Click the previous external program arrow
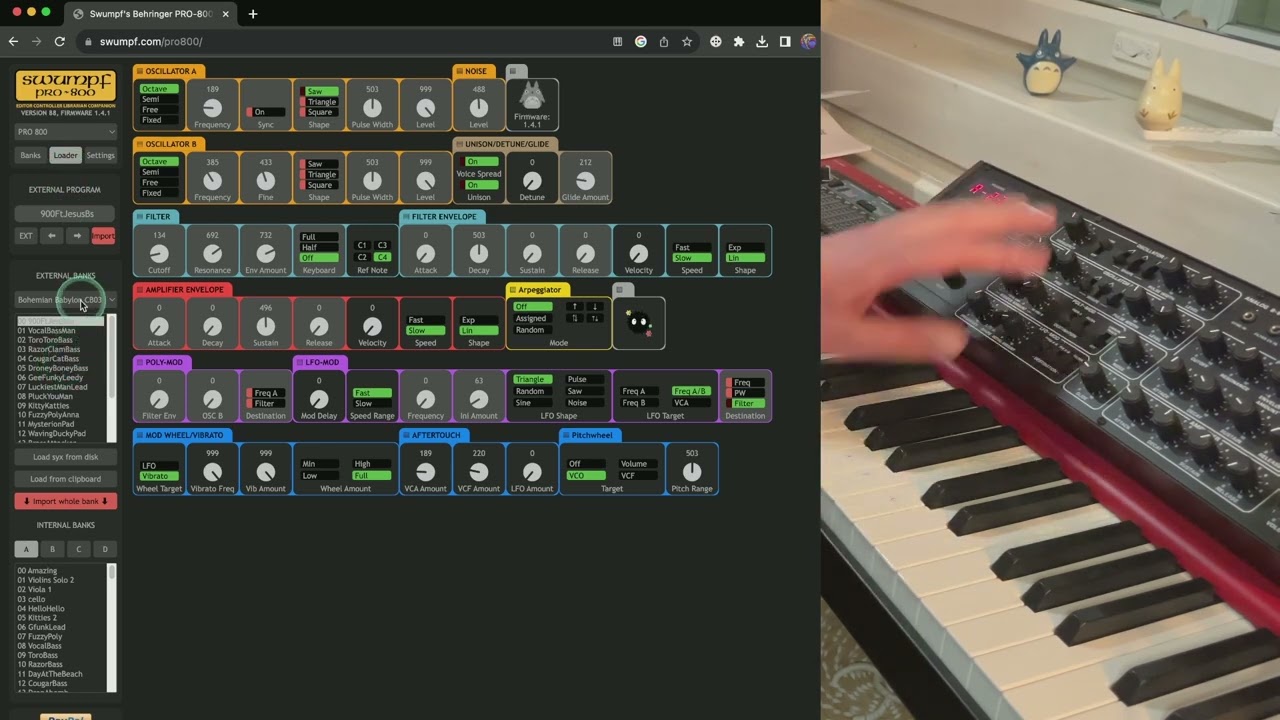Image resolution: width=1280 pixels, height=720 pixels. click(51, 236)
